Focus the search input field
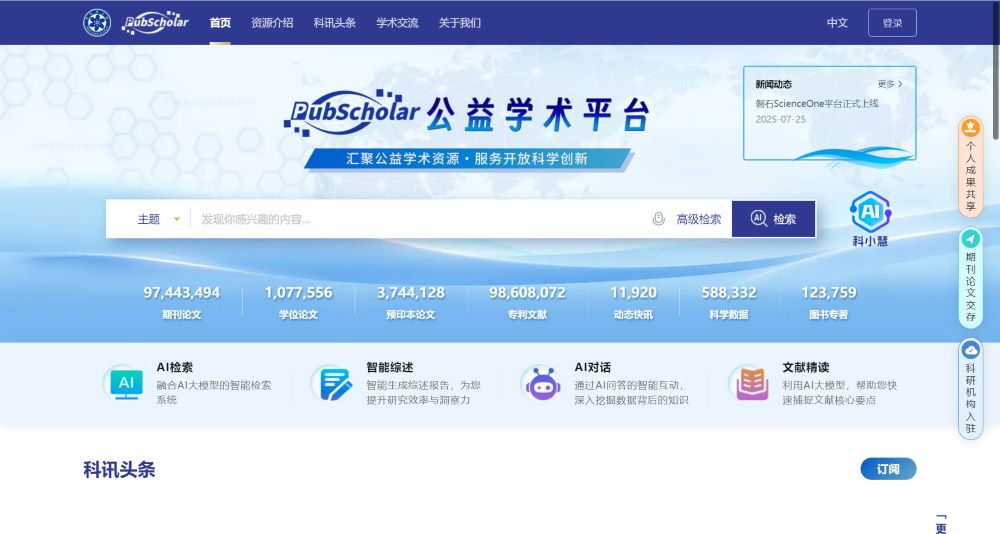The image size is (1000, 534). coord(420,219)
